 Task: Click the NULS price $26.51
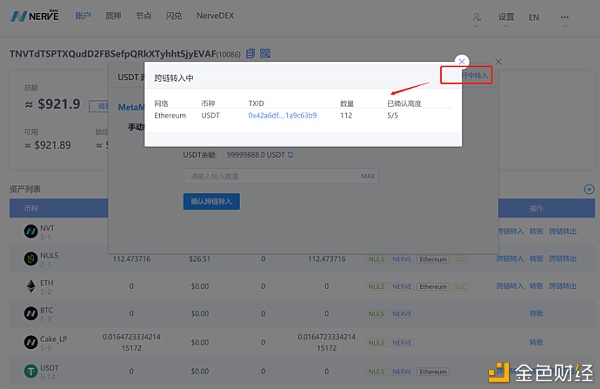coord(200,259)
